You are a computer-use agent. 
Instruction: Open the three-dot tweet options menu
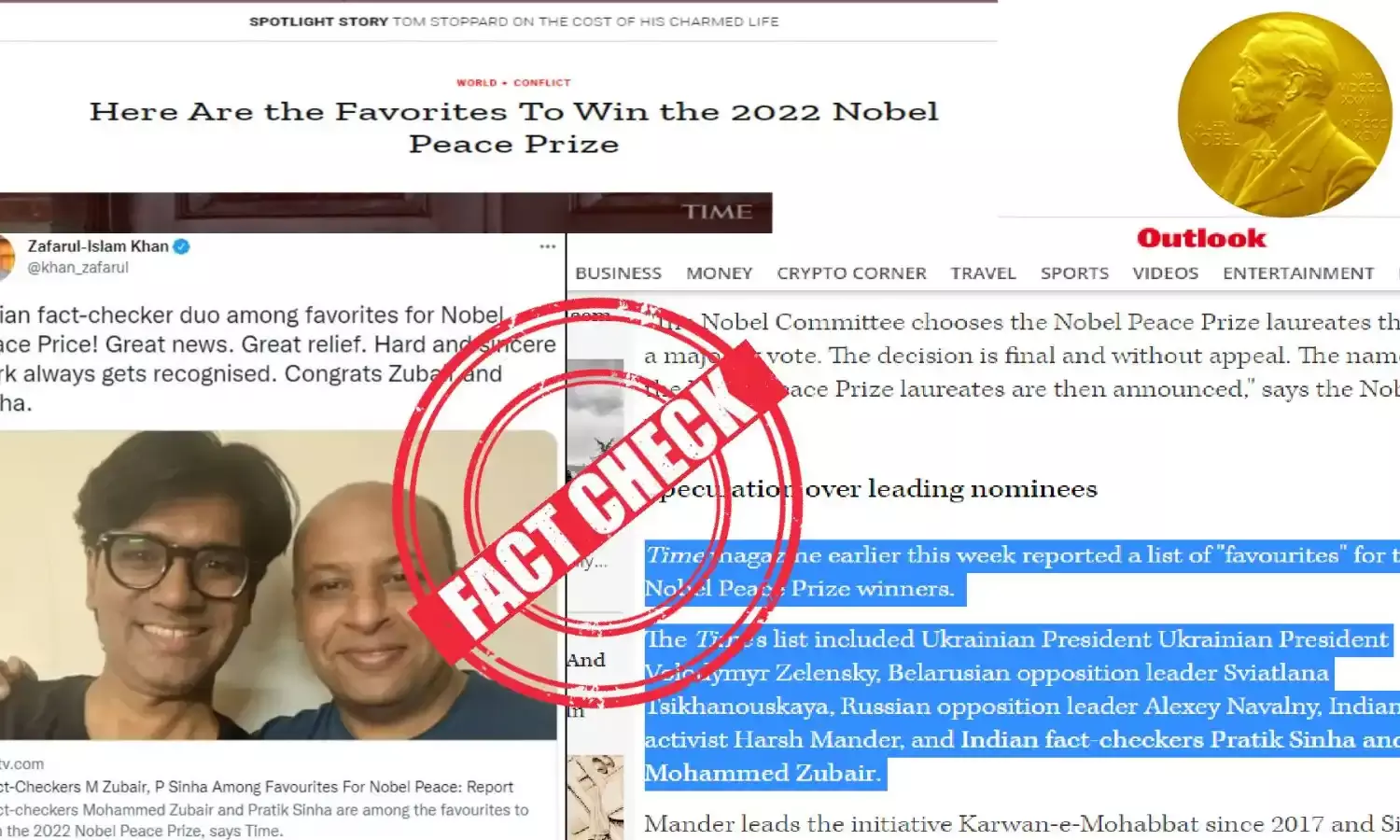pos(548,246)
